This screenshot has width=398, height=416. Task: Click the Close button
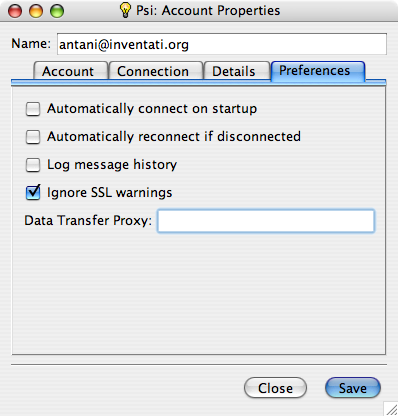point(275,388)
